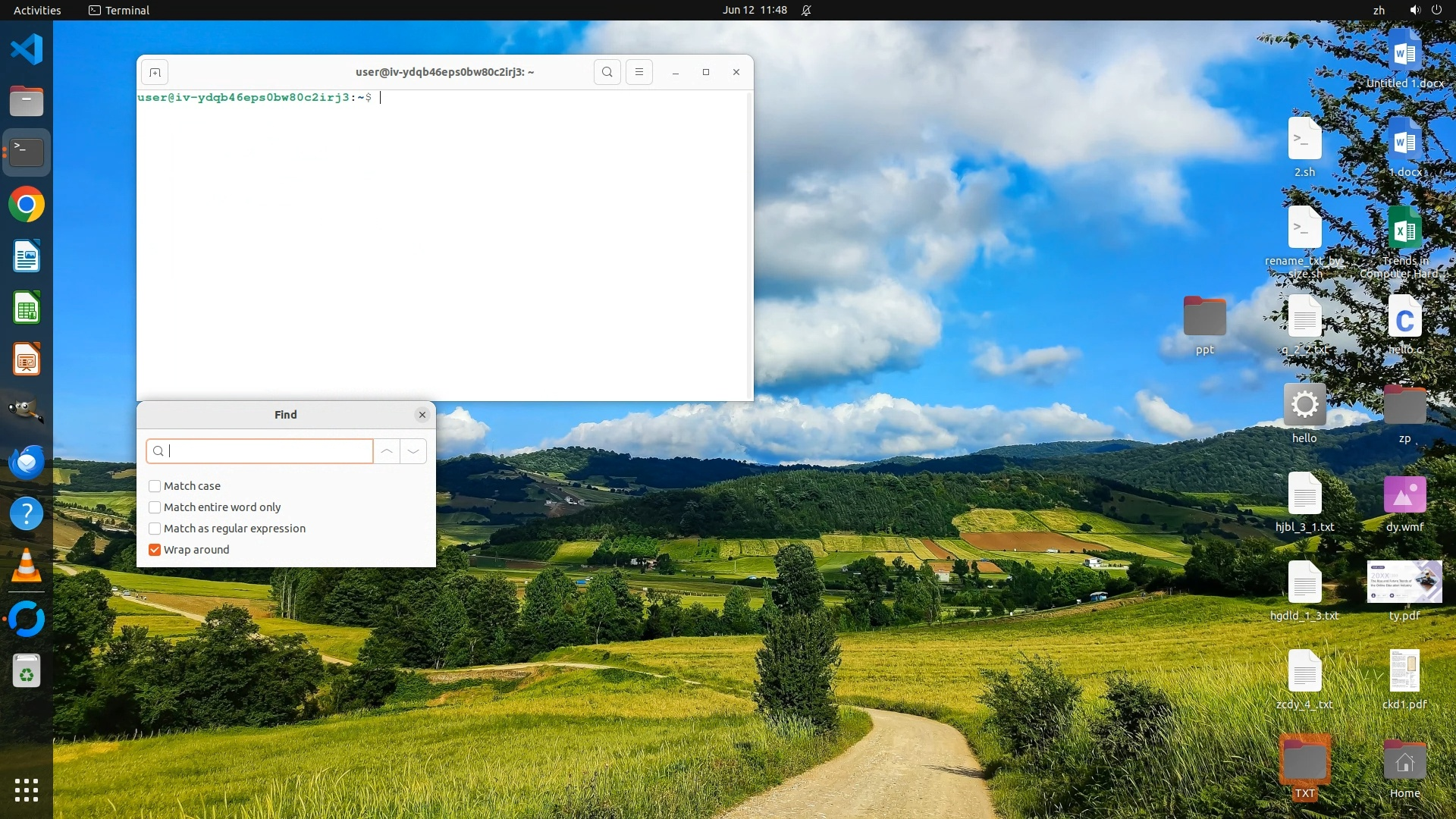Enable Match entire word only checkbox
The height and width of the screenshot is (819, 1456).
(155, 507)
